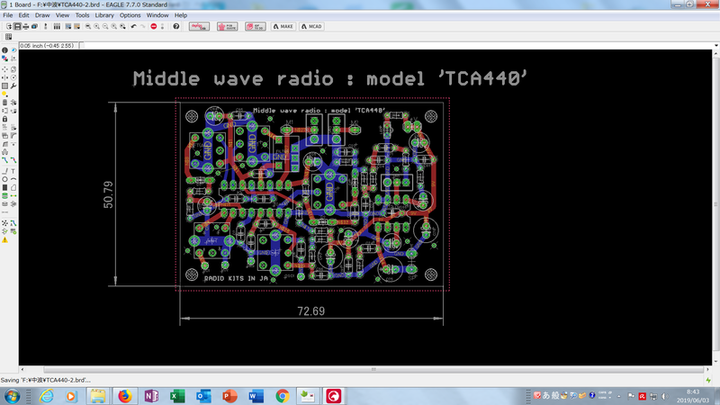Open the Design Link toolbar button
Screen dimensions: 720x405
[199, 26]
